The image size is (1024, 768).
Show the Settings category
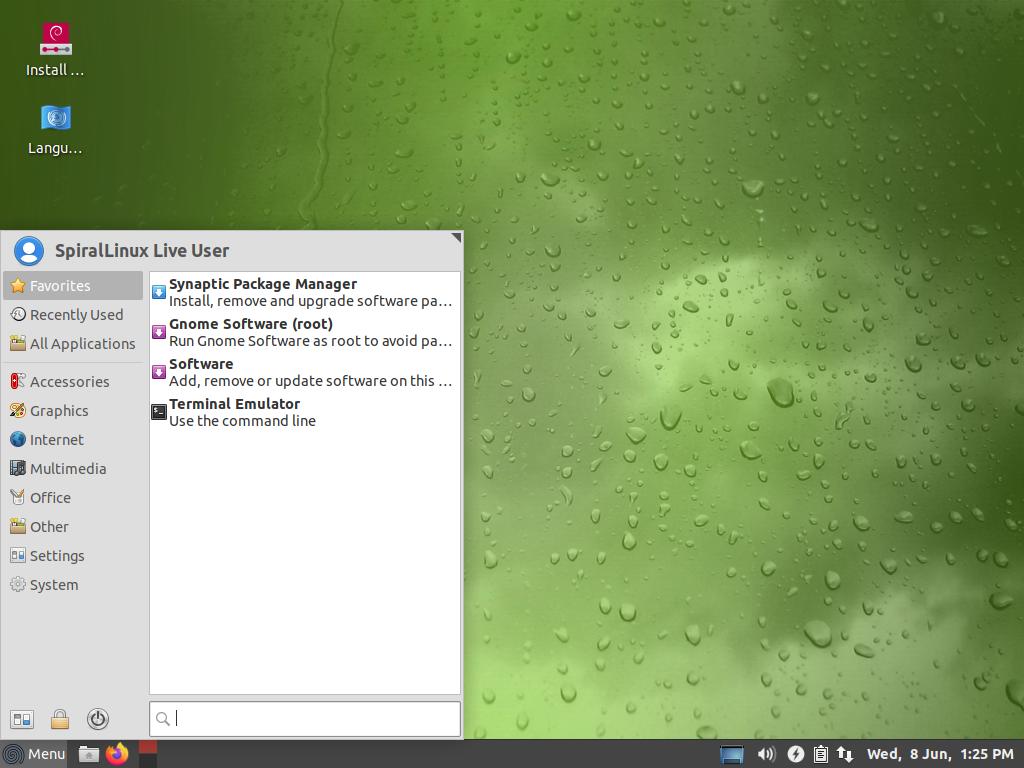(x=72, y=556)
